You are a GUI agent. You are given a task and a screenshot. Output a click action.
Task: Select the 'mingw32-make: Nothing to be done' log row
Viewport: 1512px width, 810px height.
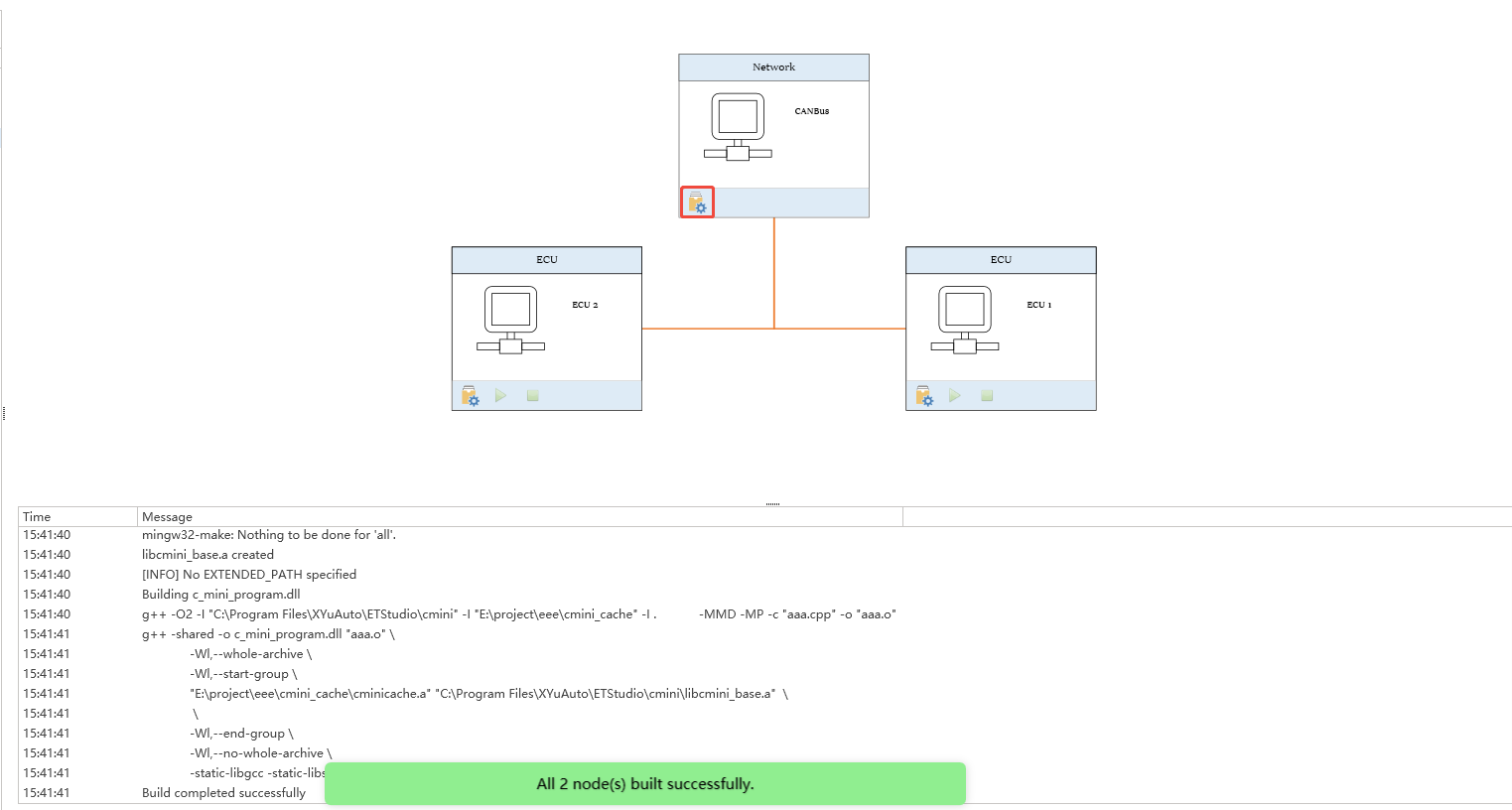pyautogui.click(x=764, y=535)
